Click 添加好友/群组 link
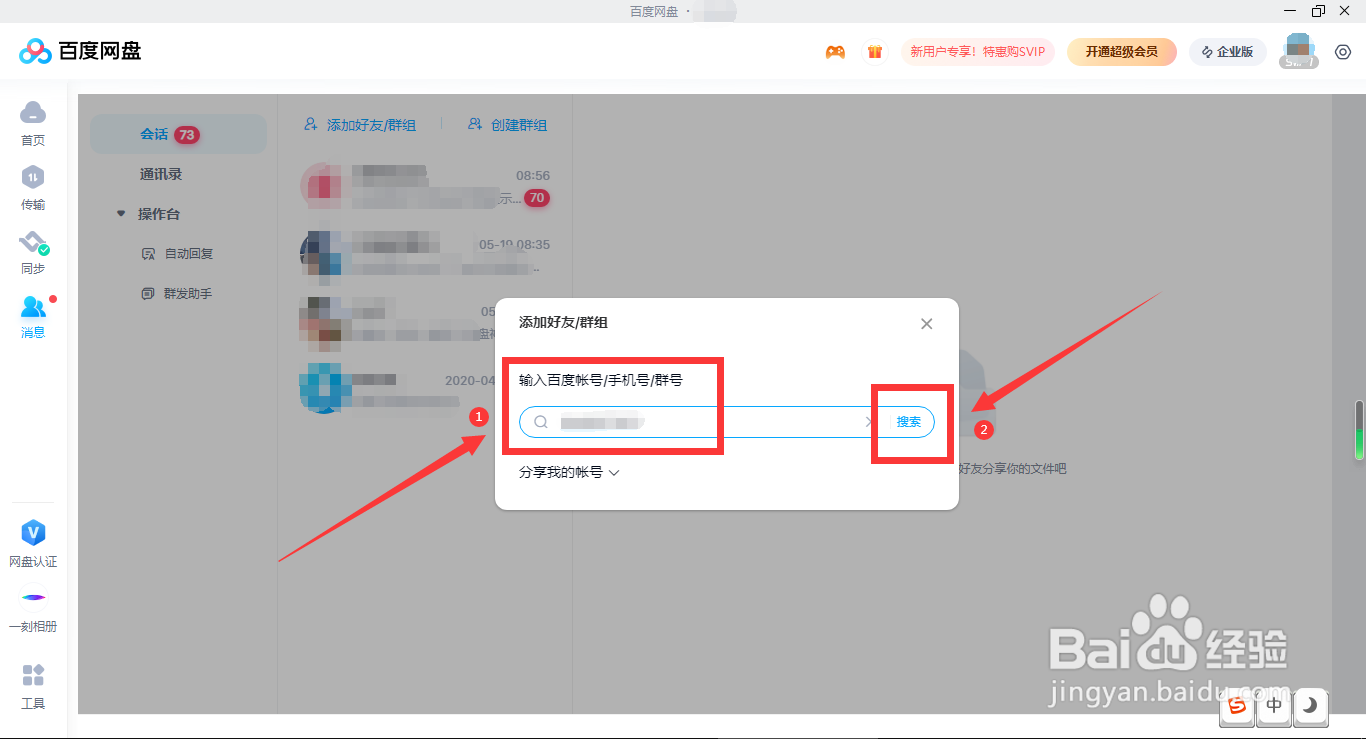The width and height of the screenshot is (1366, 739). [360, 125]
